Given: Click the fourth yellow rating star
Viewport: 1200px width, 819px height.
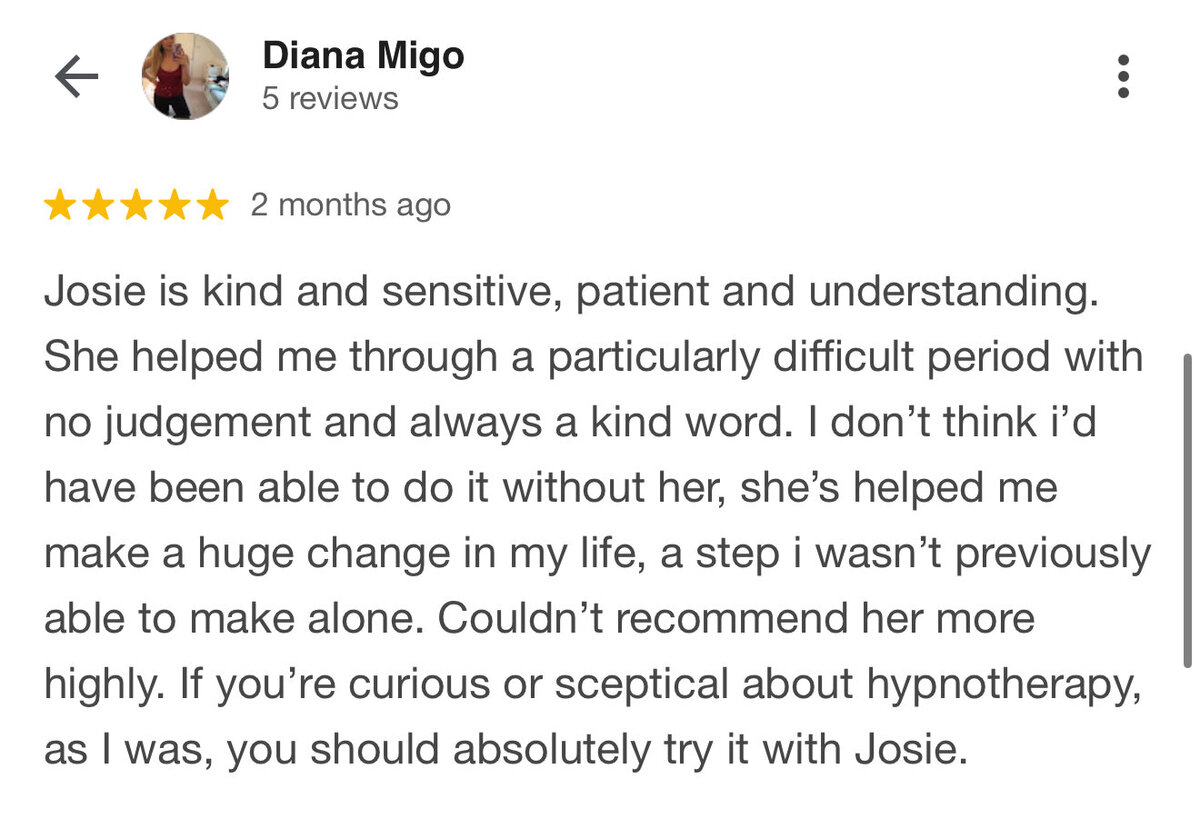Looking at the screenshot, I should [x=175, y=205].
